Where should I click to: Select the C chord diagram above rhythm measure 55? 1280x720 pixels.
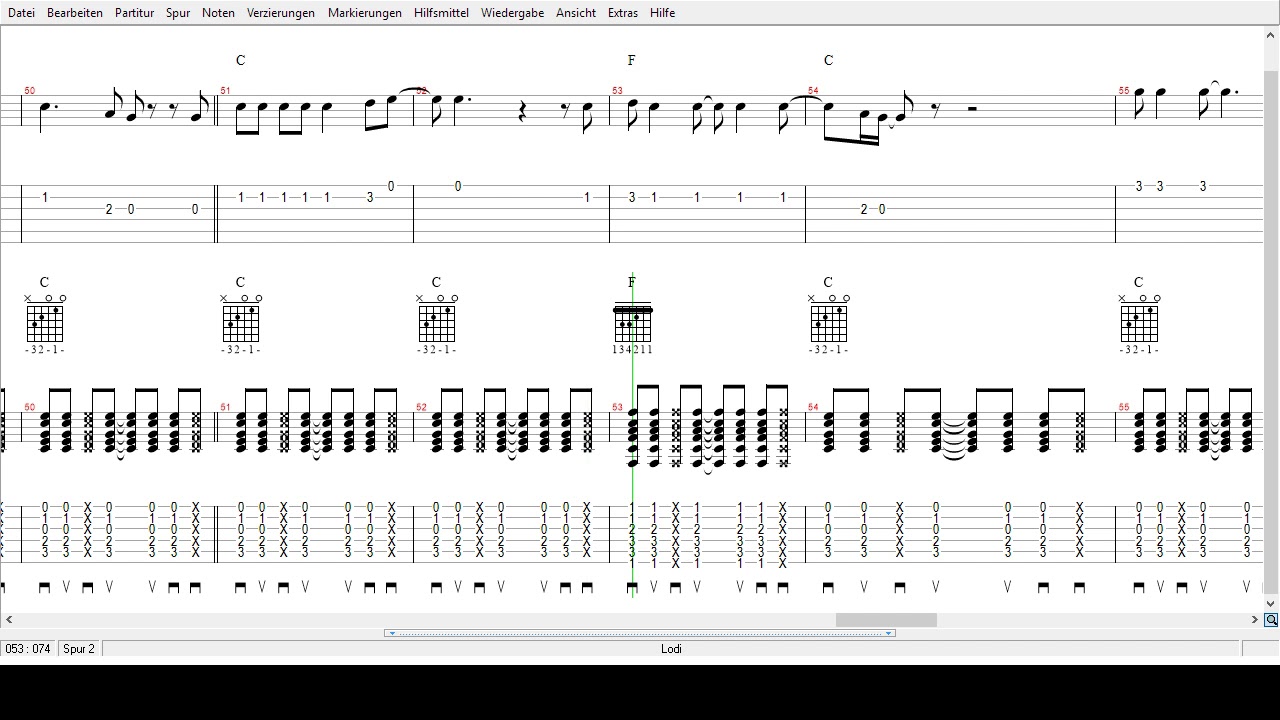1138,323
